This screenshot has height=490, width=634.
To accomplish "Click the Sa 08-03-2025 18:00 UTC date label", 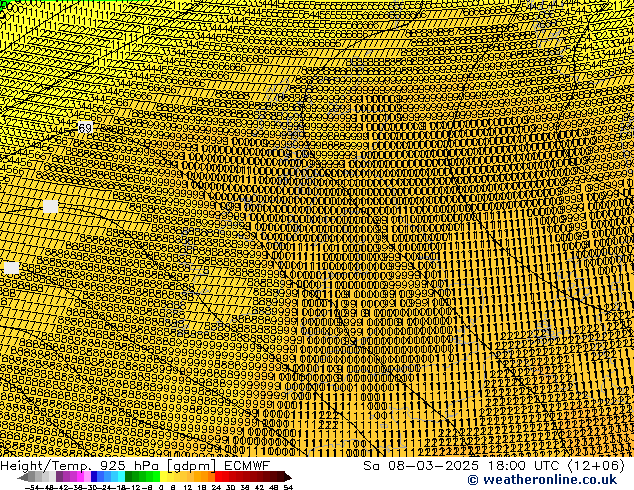I will (x=494, y=465).
